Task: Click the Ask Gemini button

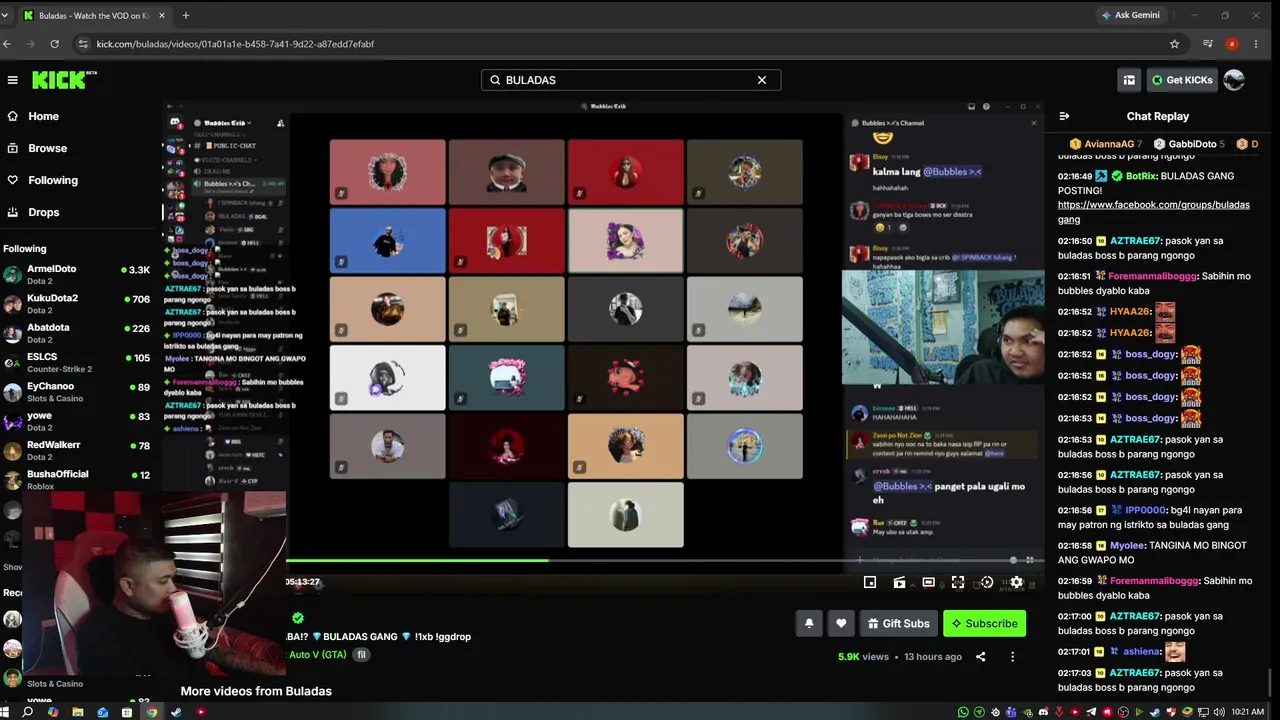Action: [x=1130, y=15]
